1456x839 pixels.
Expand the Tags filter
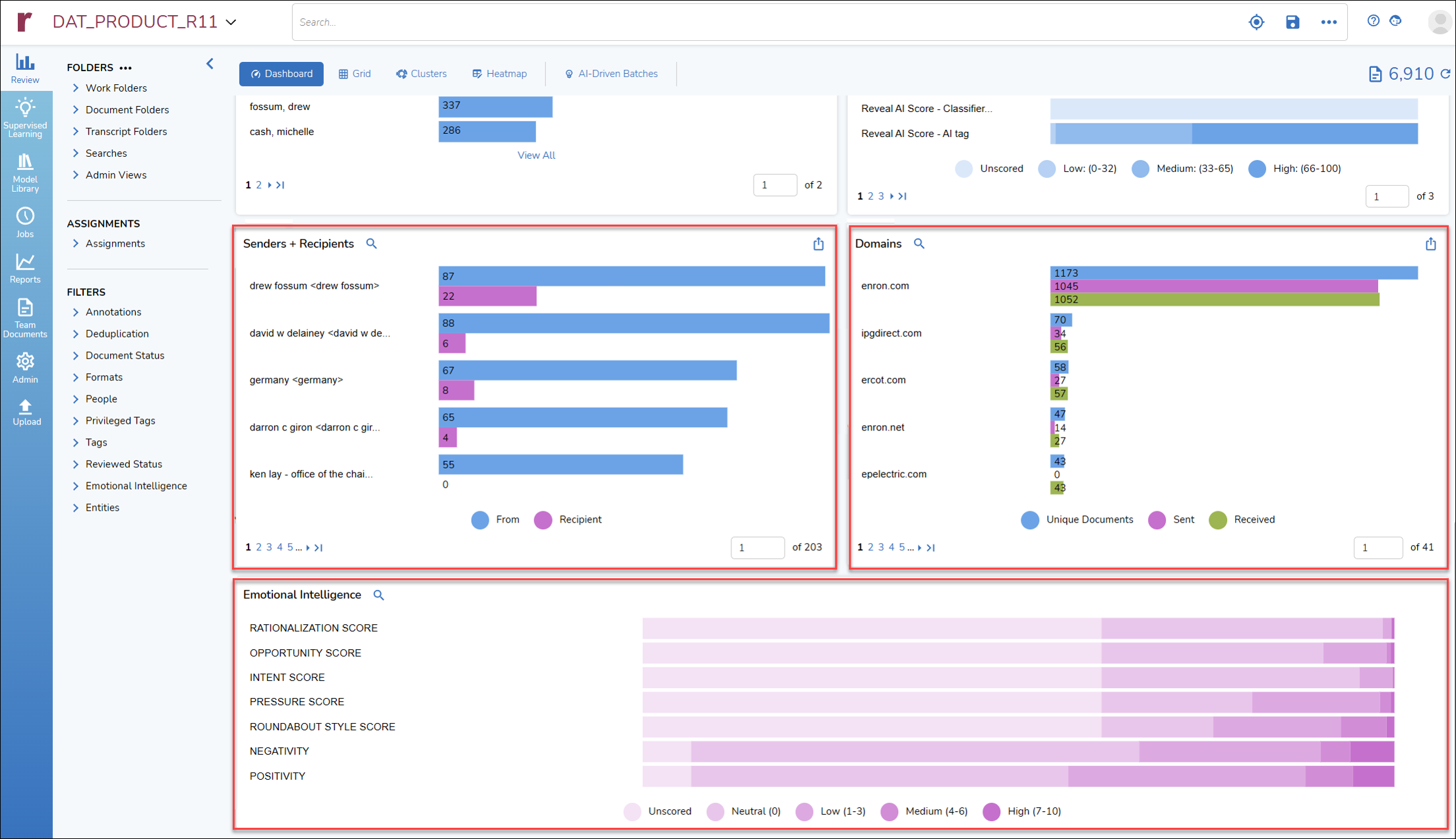pos(76,442)
